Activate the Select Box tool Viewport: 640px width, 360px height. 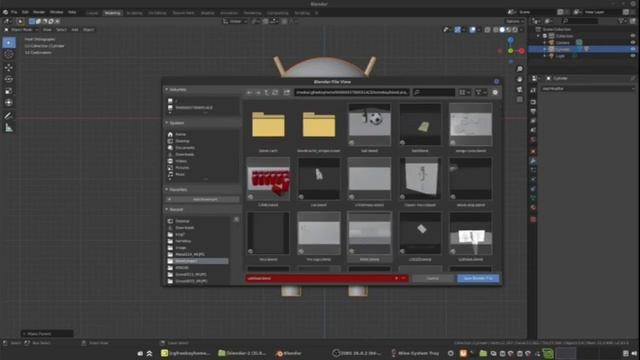pos(9,42)
